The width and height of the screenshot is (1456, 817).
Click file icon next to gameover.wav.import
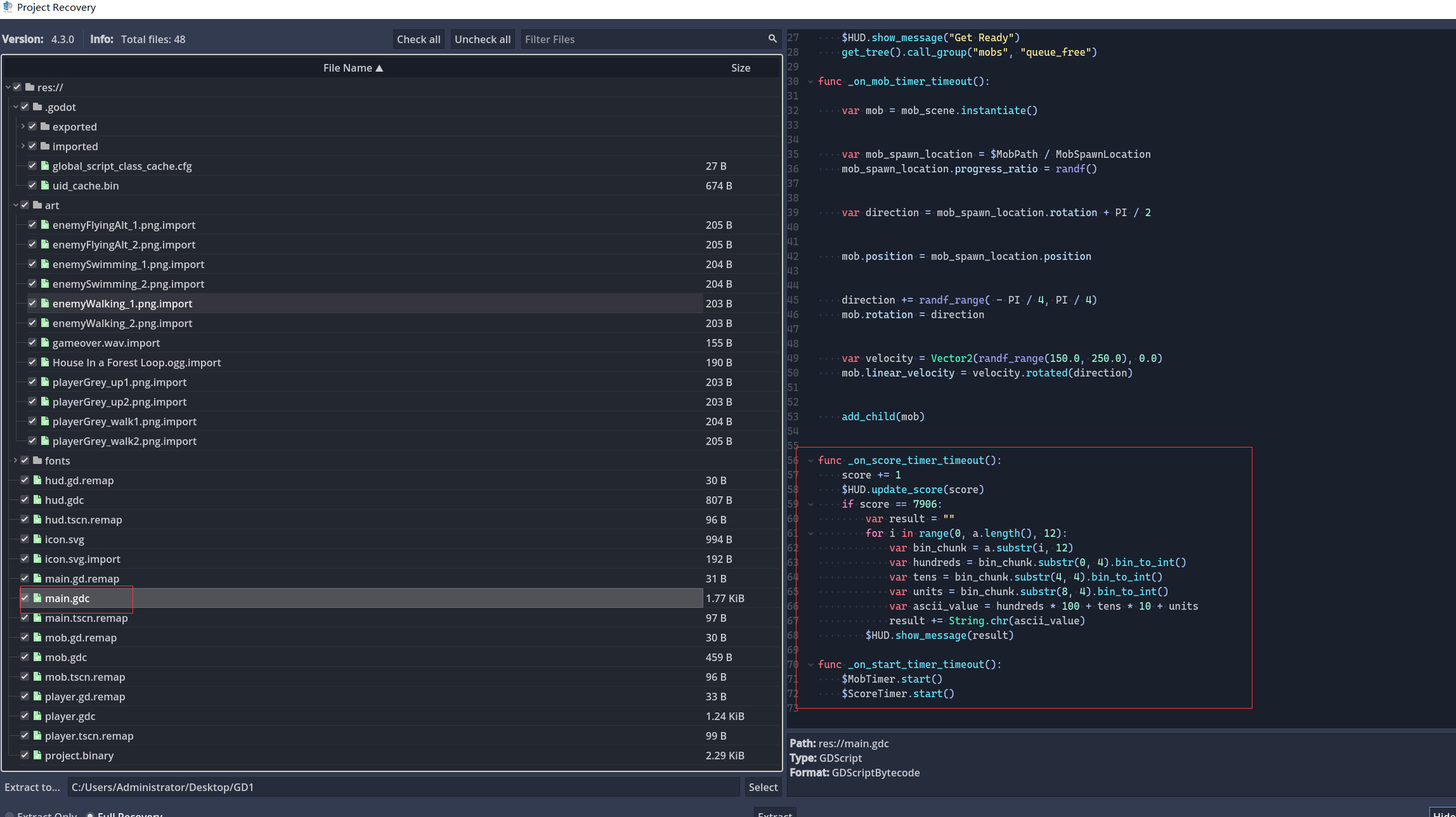click(45, 342)
